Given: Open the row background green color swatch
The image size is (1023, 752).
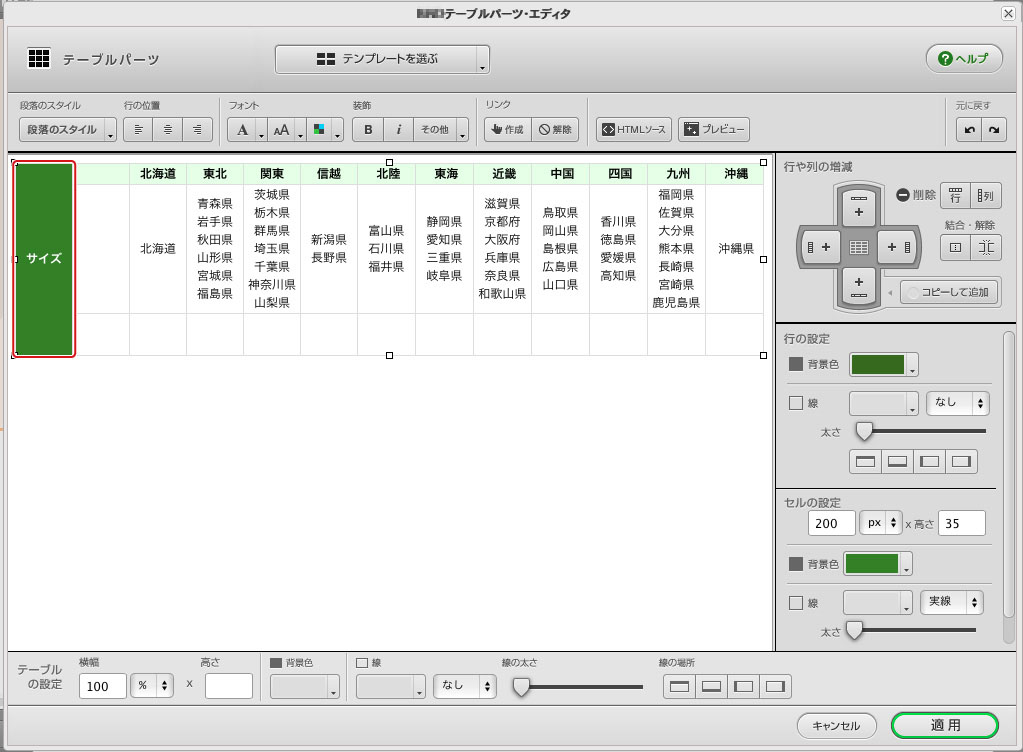Looking at the screenshot, I should (883, 365).
